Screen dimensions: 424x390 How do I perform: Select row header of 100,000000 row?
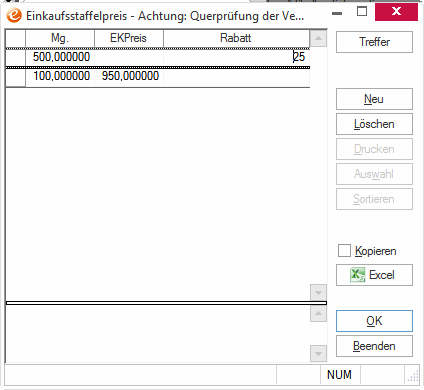click(16, 77)
